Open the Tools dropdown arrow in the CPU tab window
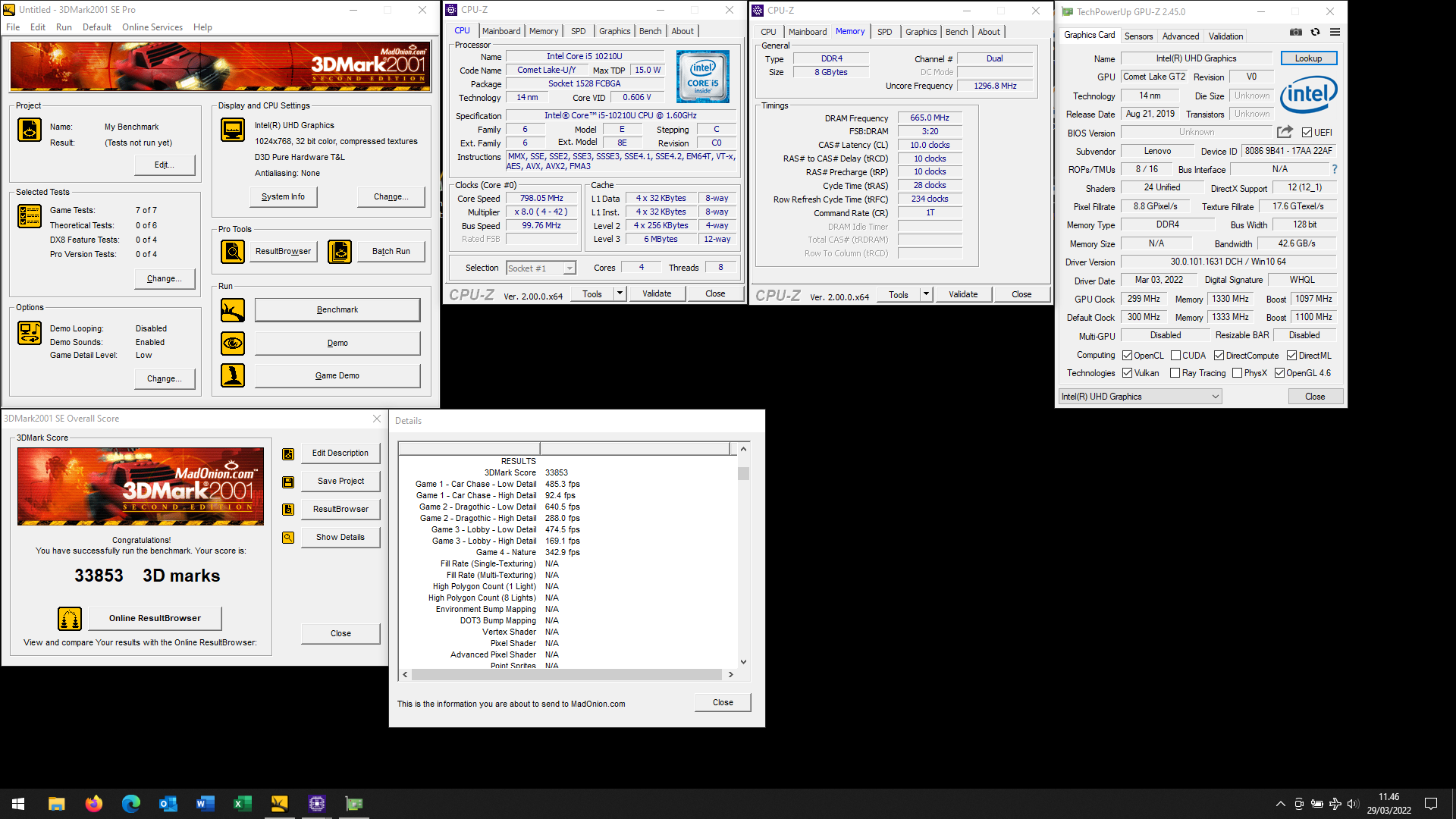 620,293
